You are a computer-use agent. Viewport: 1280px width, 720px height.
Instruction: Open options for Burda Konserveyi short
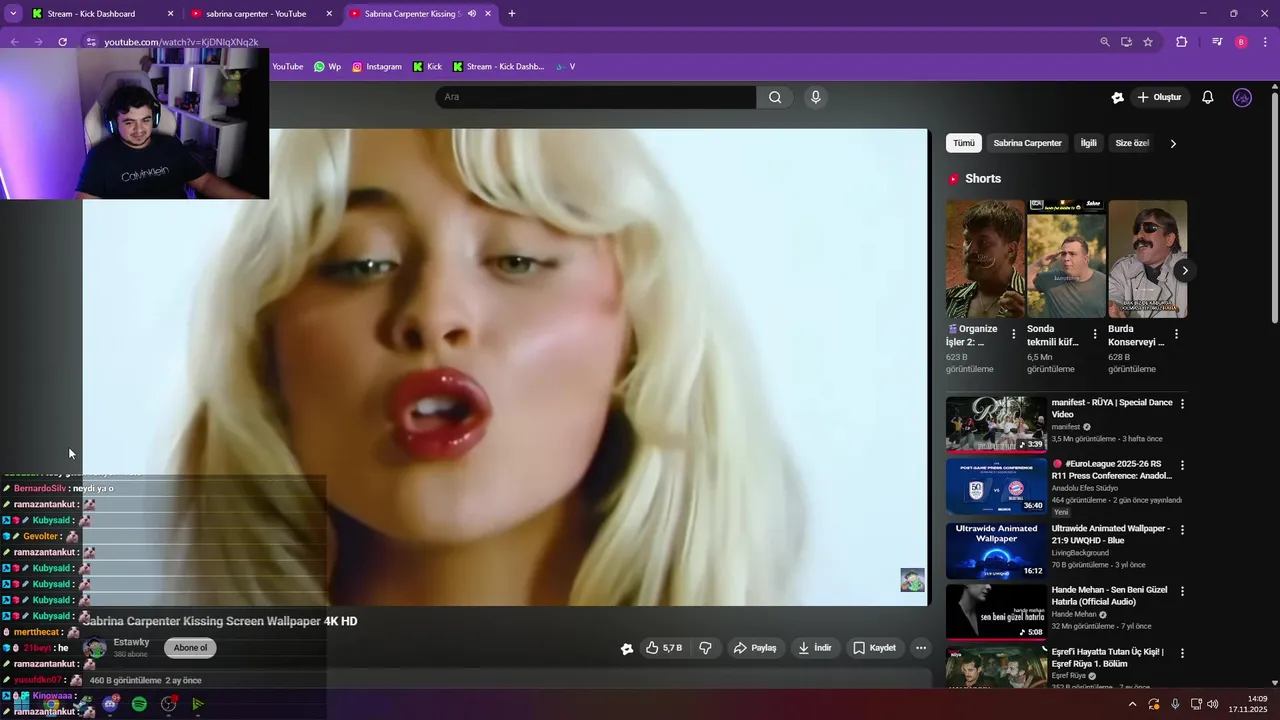click(x=1176, y=334)
